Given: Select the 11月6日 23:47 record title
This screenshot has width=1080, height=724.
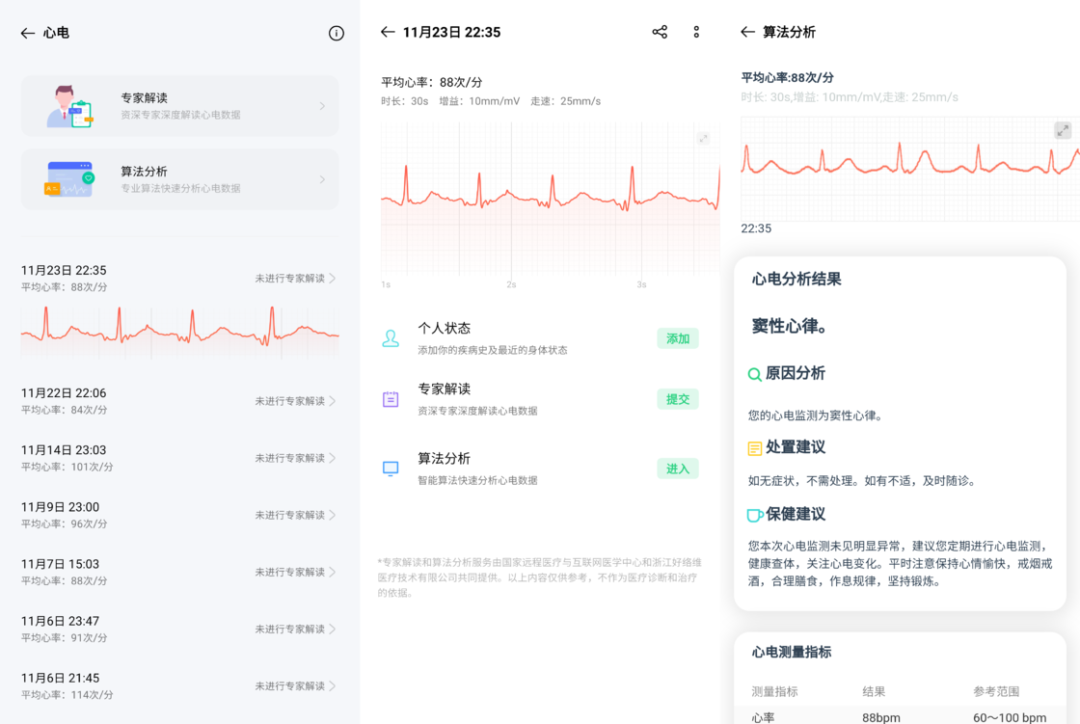Looking at the screenshot, I should click(x=60, y=621).
